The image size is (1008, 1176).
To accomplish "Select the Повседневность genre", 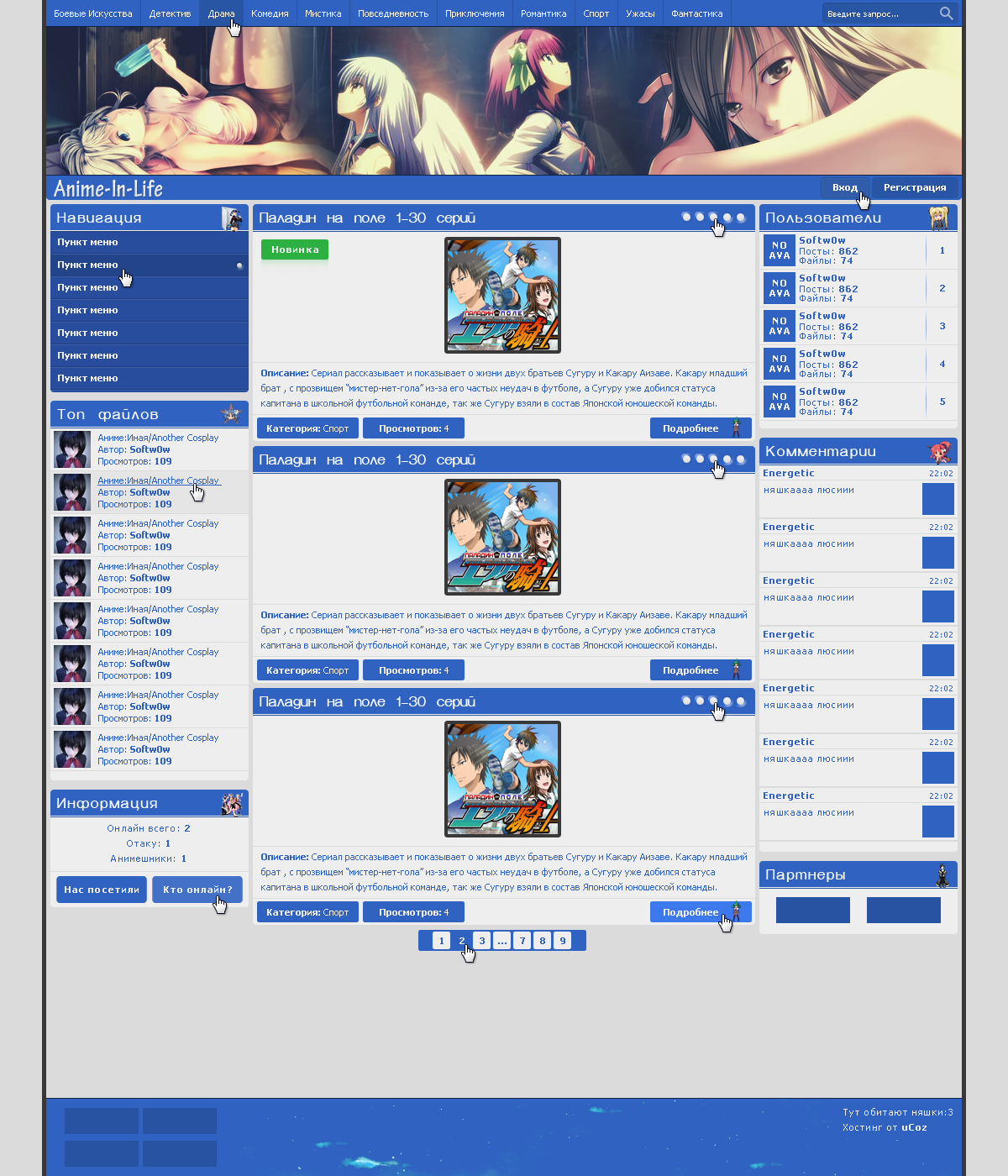I will [393, 13].
